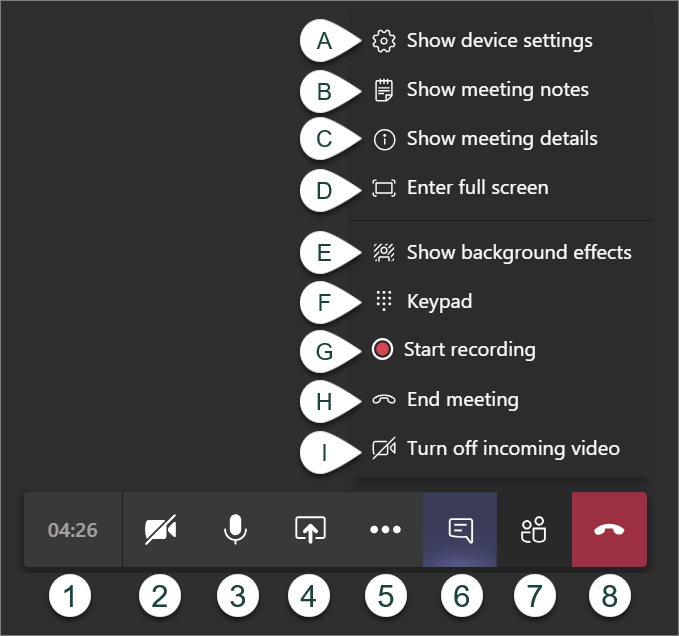Viewport: 679px width, 636px height.
Task: Click the 04:26 meeting timer
Action: pos(73,530)
